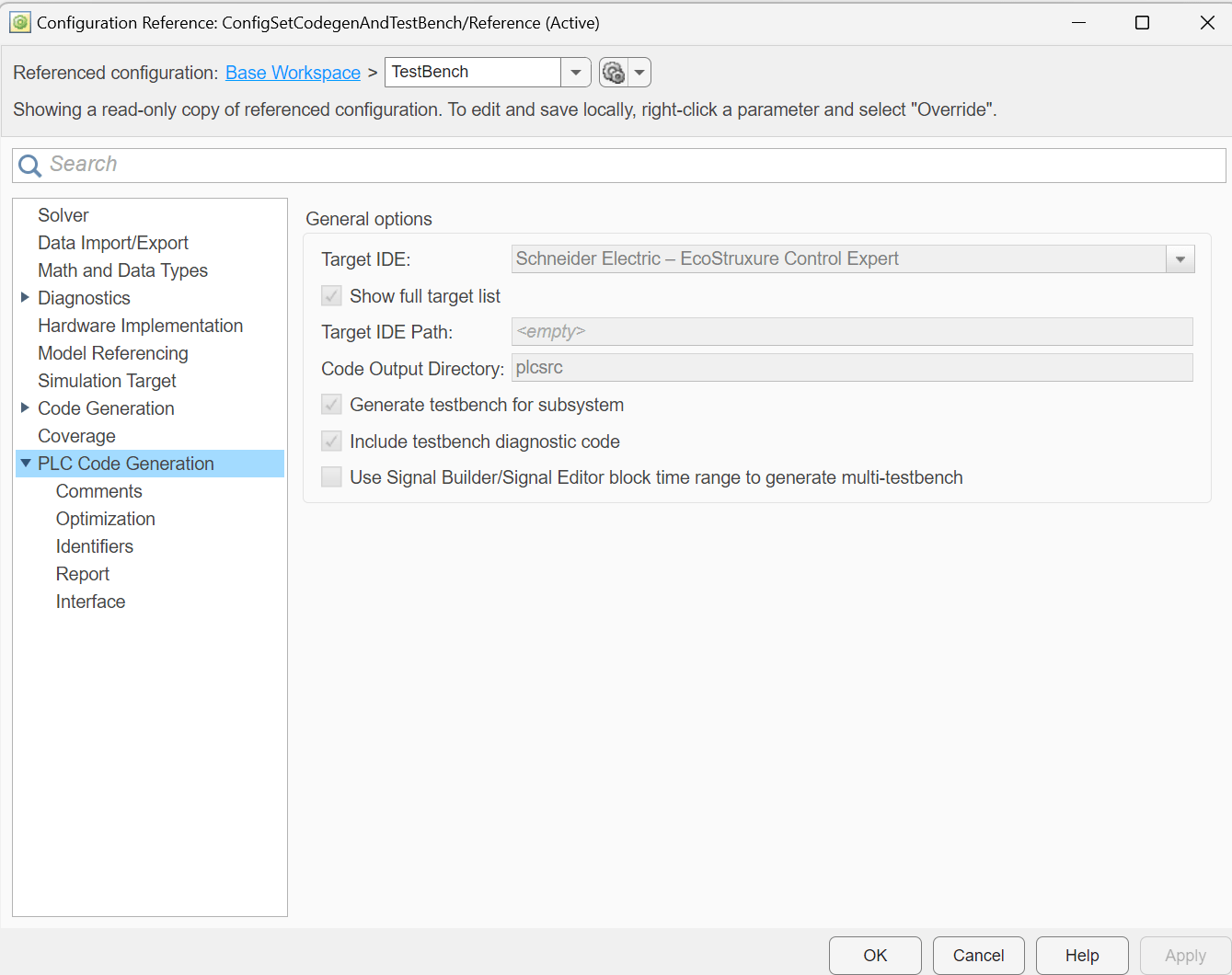The image size is (1232, 975).
Task: Toggle Include testbench diagnostic code
Action: [331, 441]
